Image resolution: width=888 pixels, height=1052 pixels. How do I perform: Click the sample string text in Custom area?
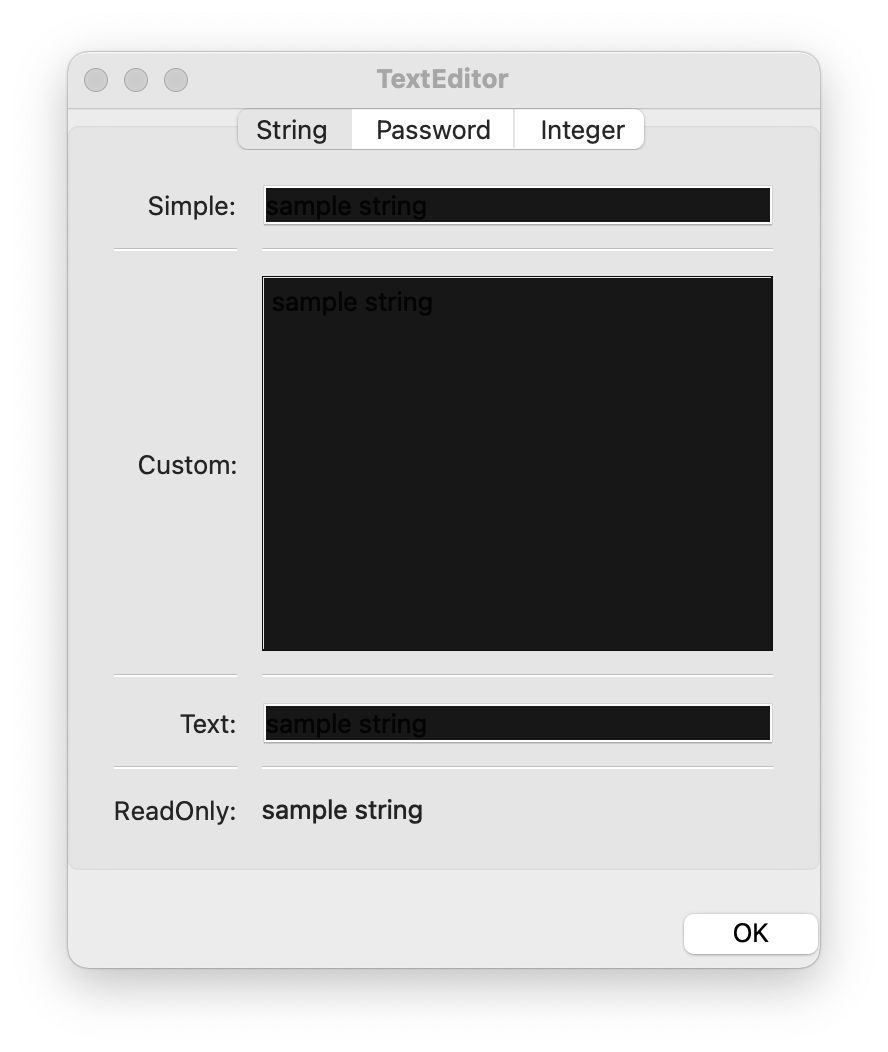pyautogui.click(x=350, y=302)
